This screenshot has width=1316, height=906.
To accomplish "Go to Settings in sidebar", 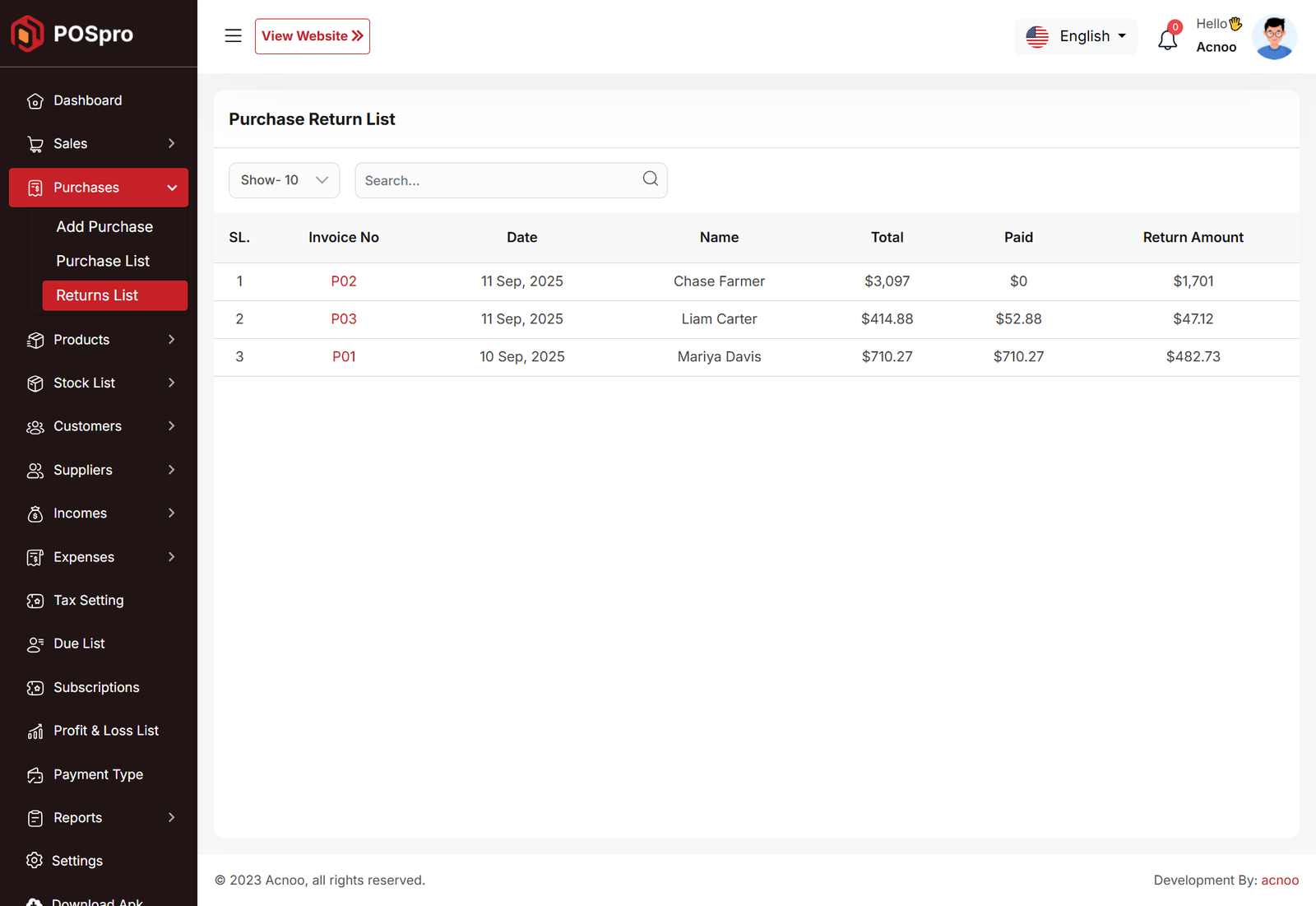I will click(77, 861).
